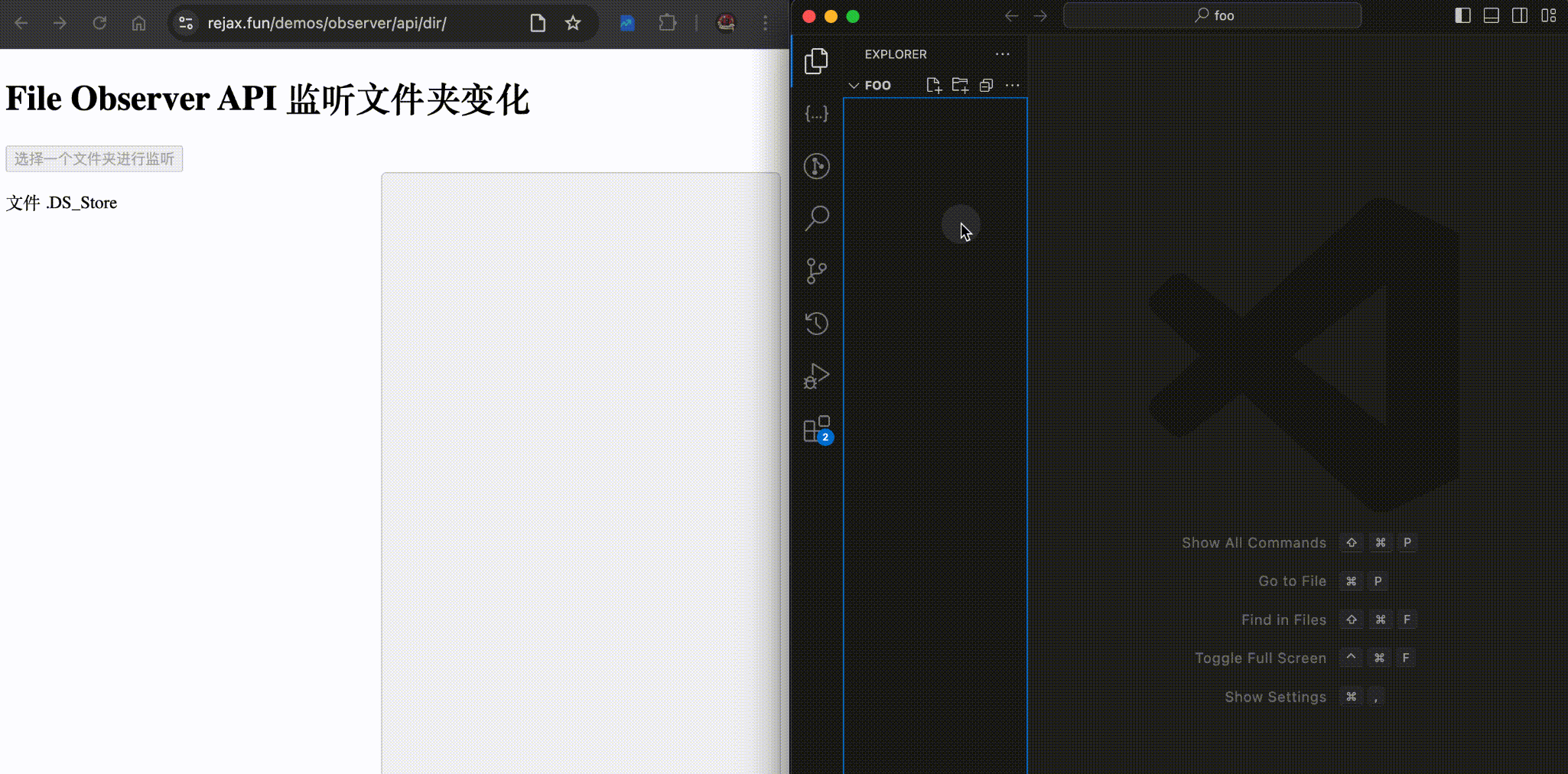Open the Timeline history icon
Screen dimensions: 1568x774
click(817, 323)
